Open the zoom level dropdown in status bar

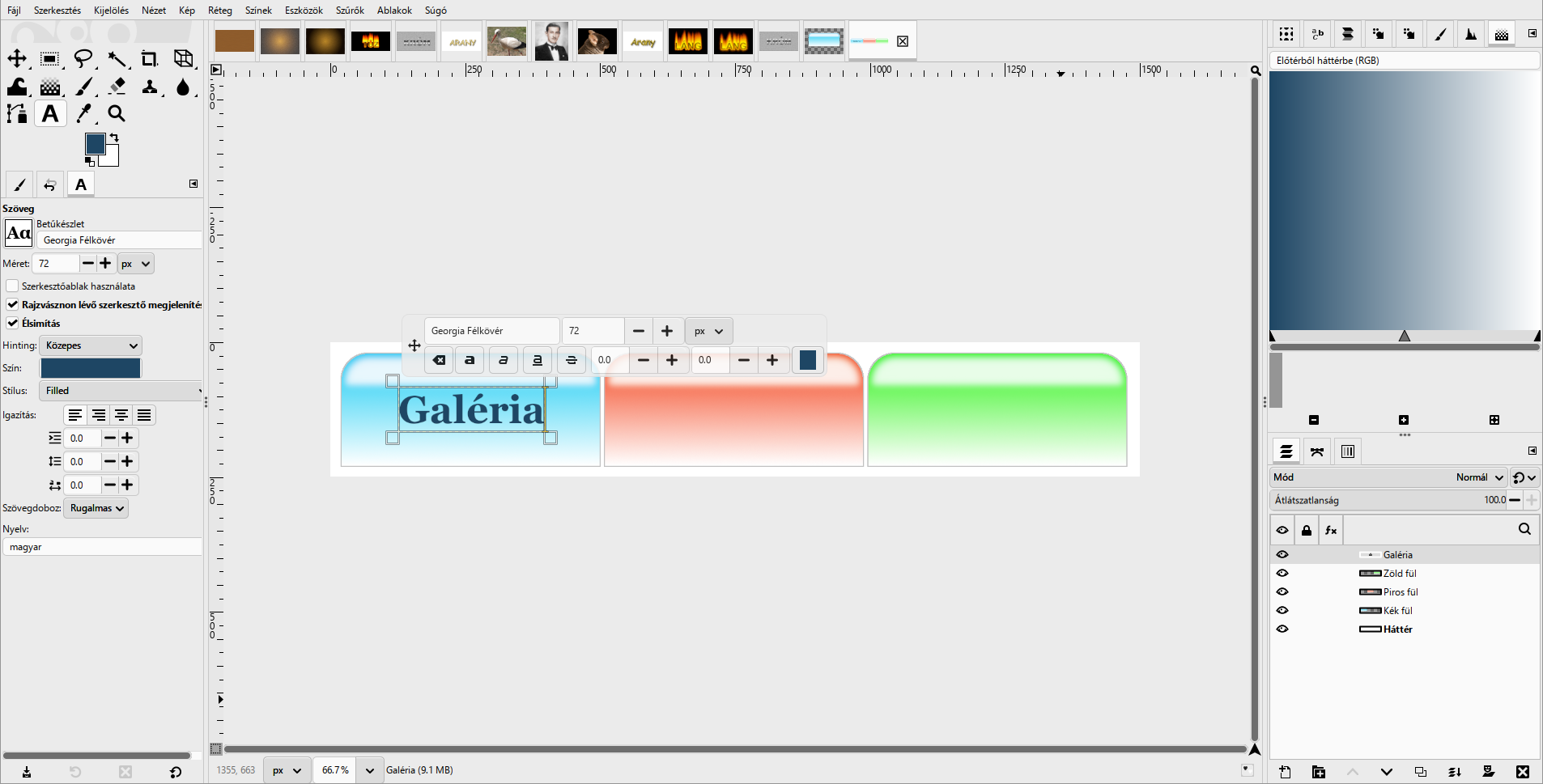[x=370, y=770]
